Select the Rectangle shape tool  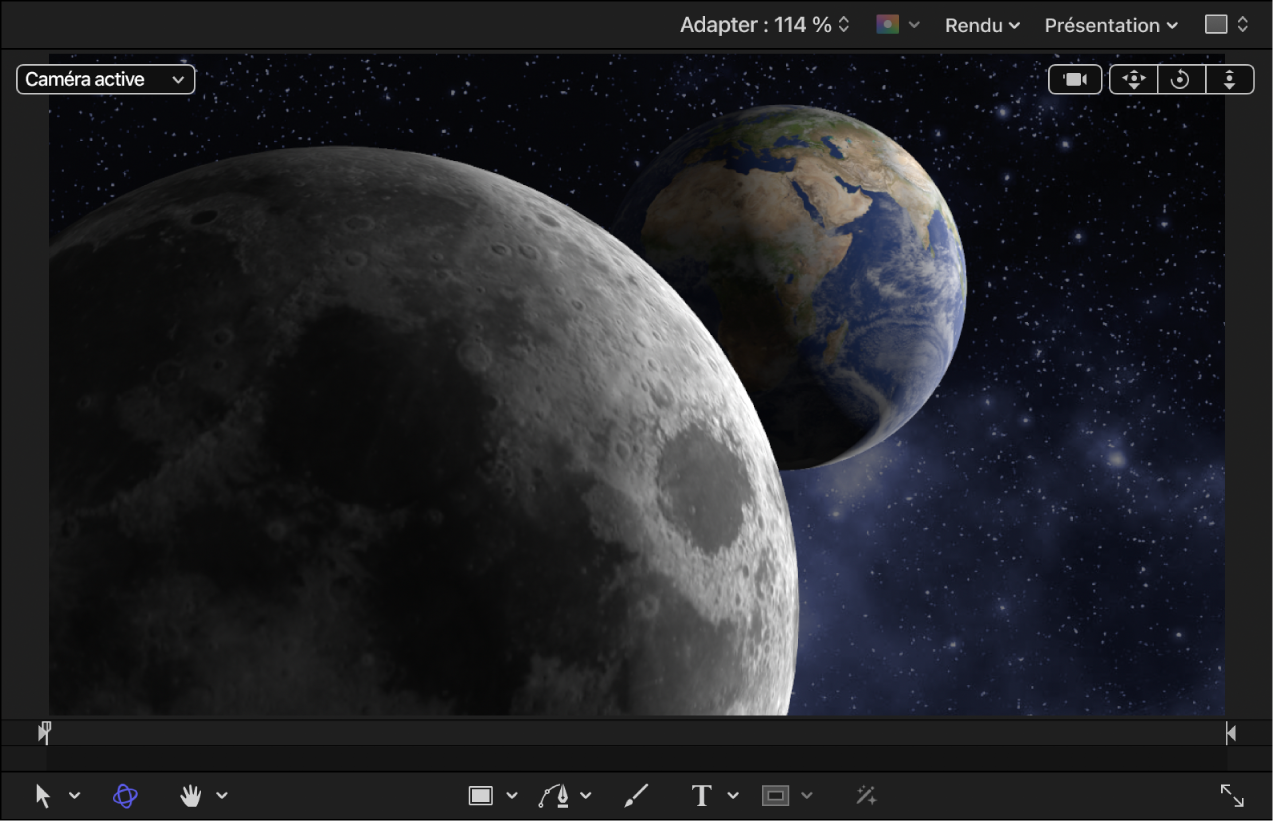pyautogui.click(x=481, y=795)
